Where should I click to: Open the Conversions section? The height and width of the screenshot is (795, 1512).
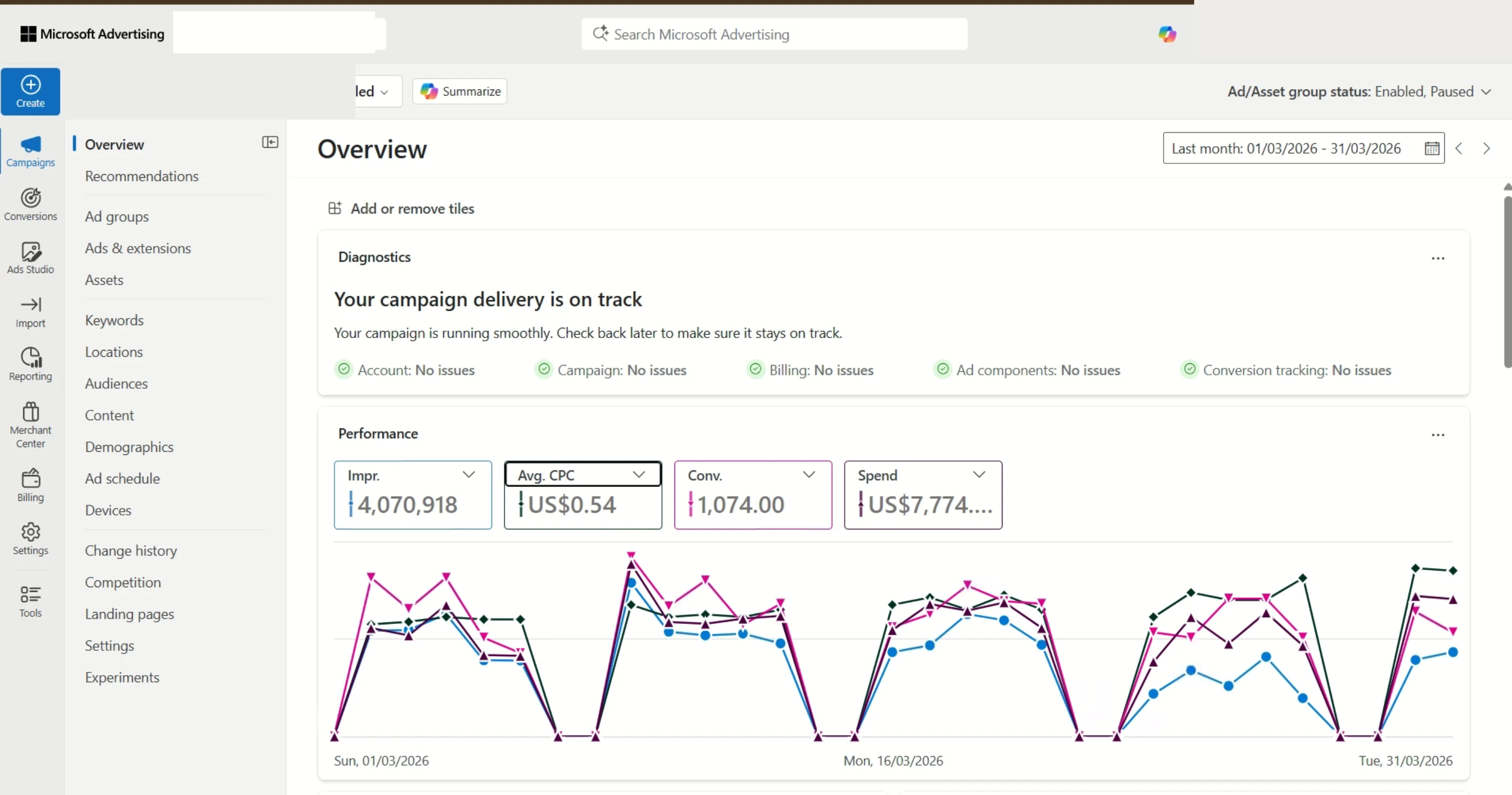(x=30, y=204)
